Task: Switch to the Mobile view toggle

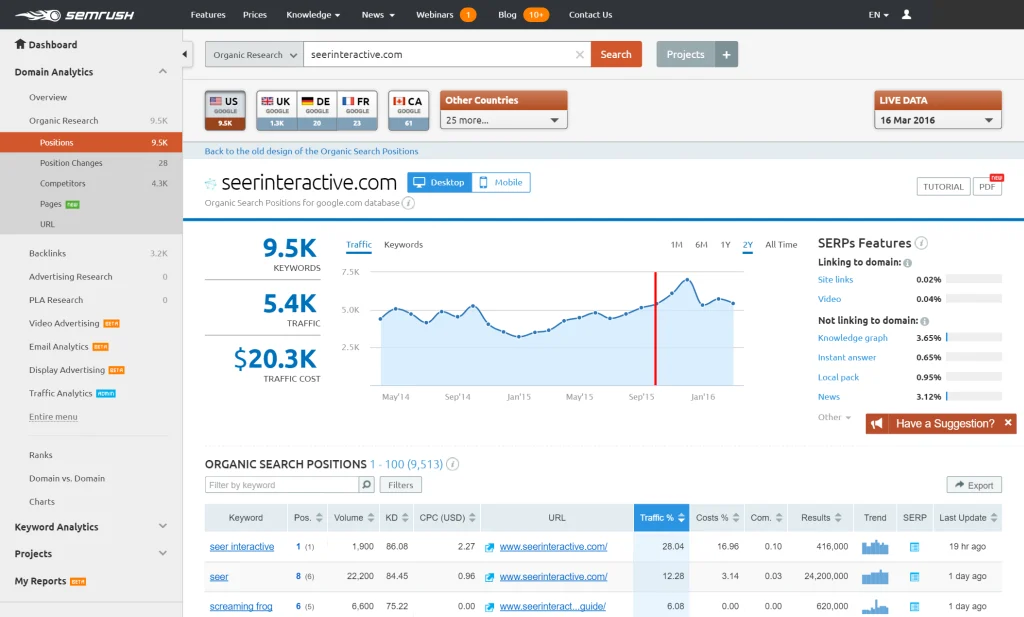Action: point(503,182)
